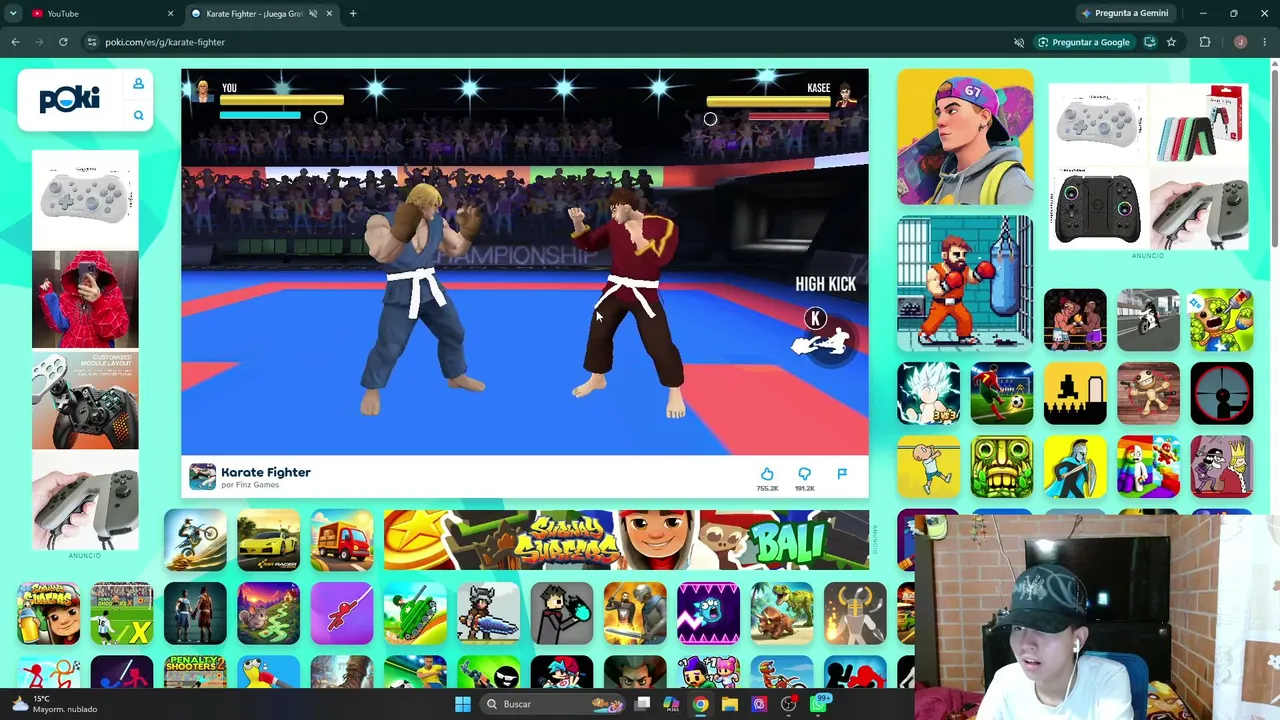Toggle the site sound muted indicator in address bar

[1019, 42]
